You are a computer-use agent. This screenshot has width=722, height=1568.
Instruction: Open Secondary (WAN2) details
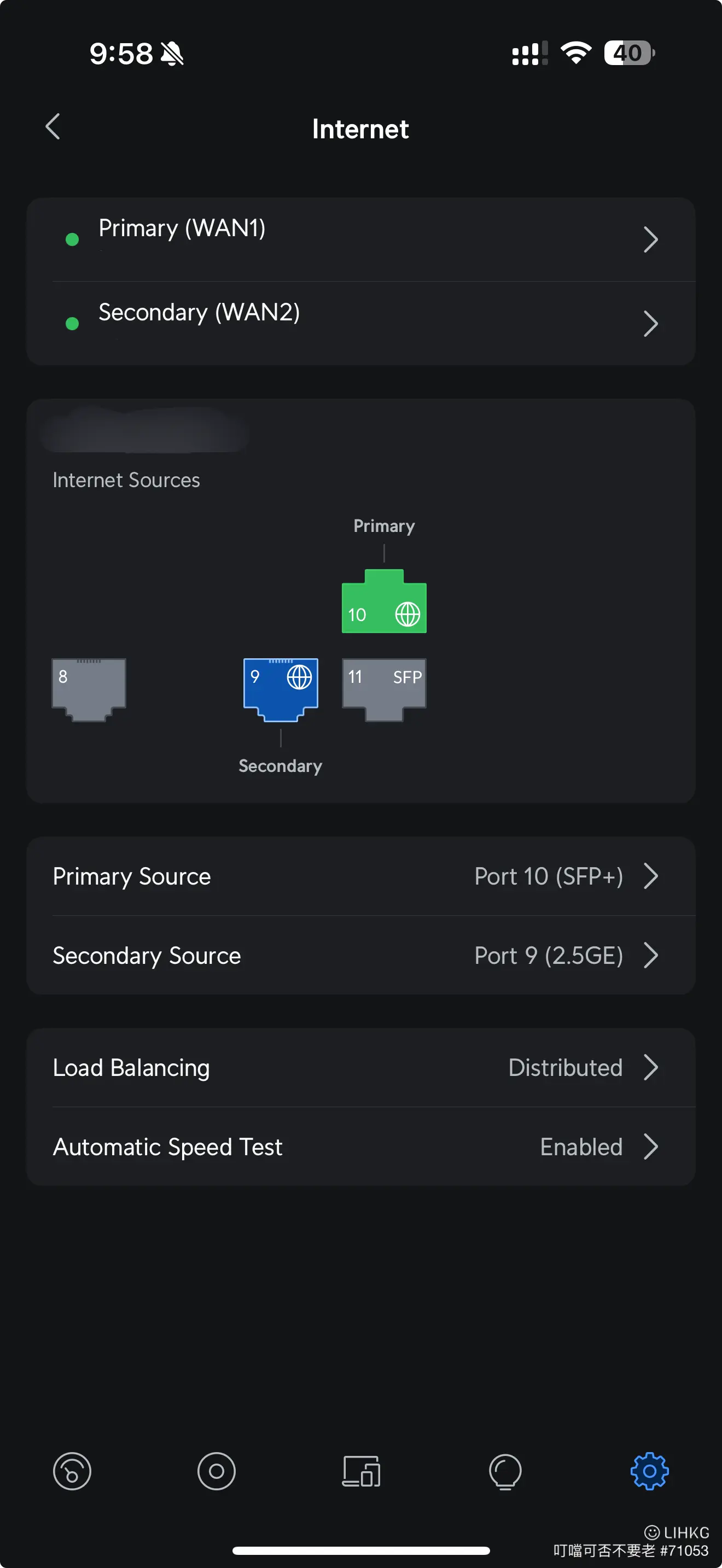[x=361, y=323]
